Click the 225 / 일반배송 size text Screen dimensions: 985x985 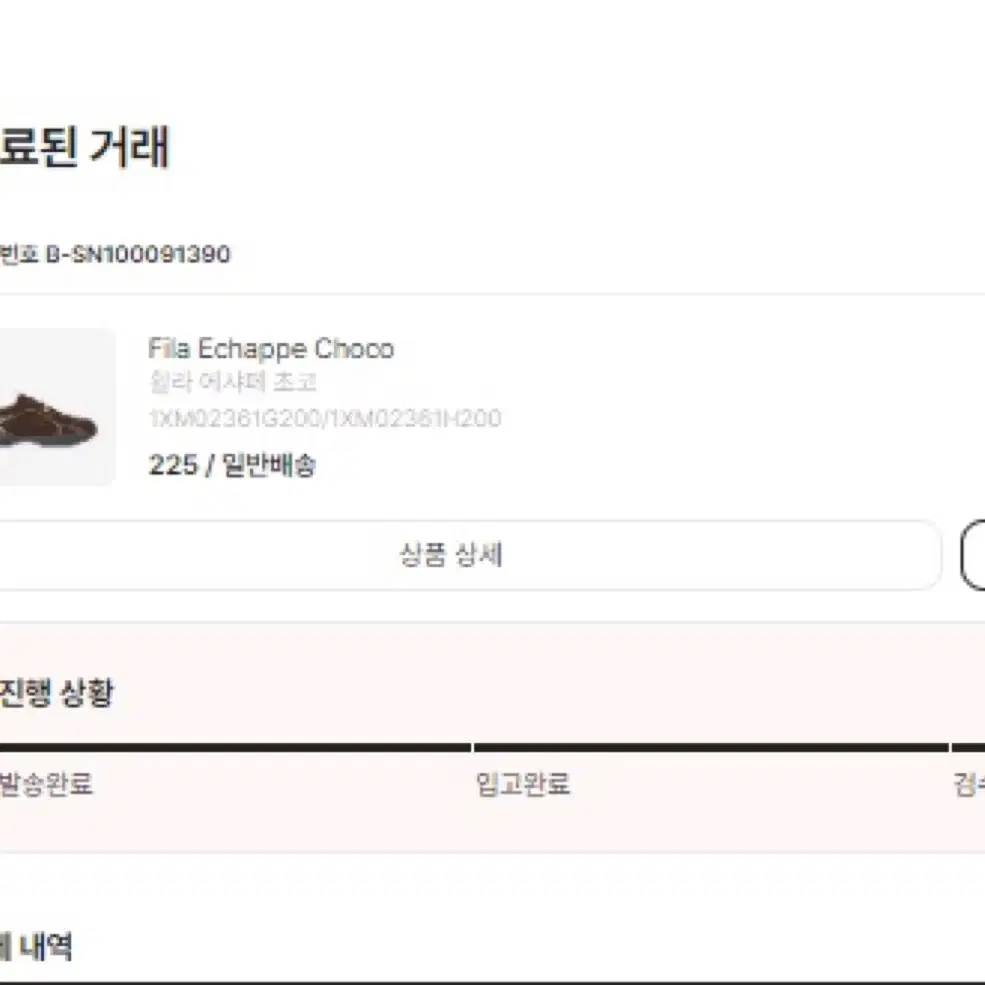pos(232,465)
